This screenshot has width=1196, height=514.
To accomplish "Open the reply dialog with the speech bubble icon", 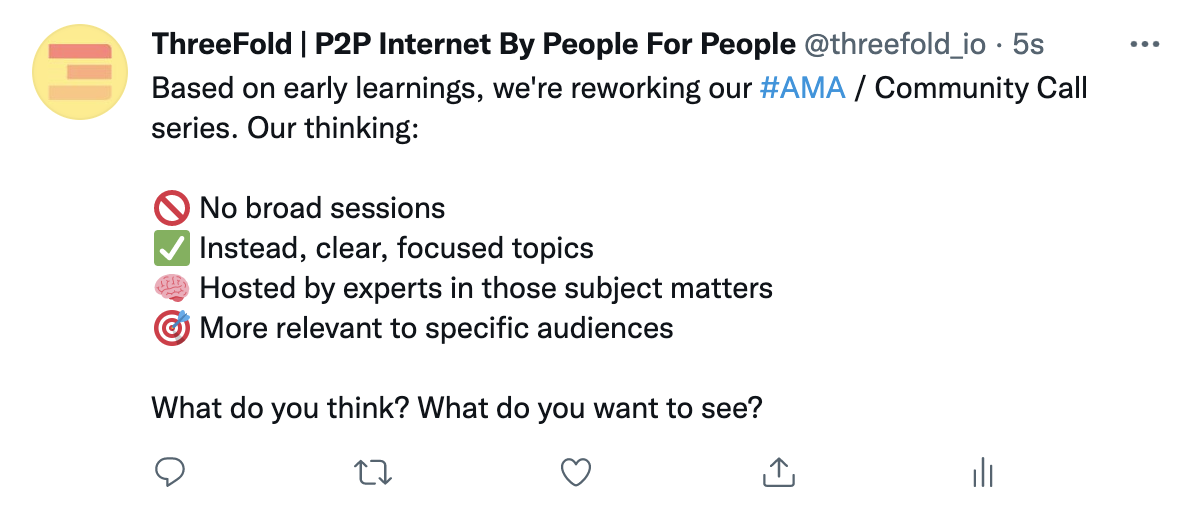I will click(x=170, y=472).
